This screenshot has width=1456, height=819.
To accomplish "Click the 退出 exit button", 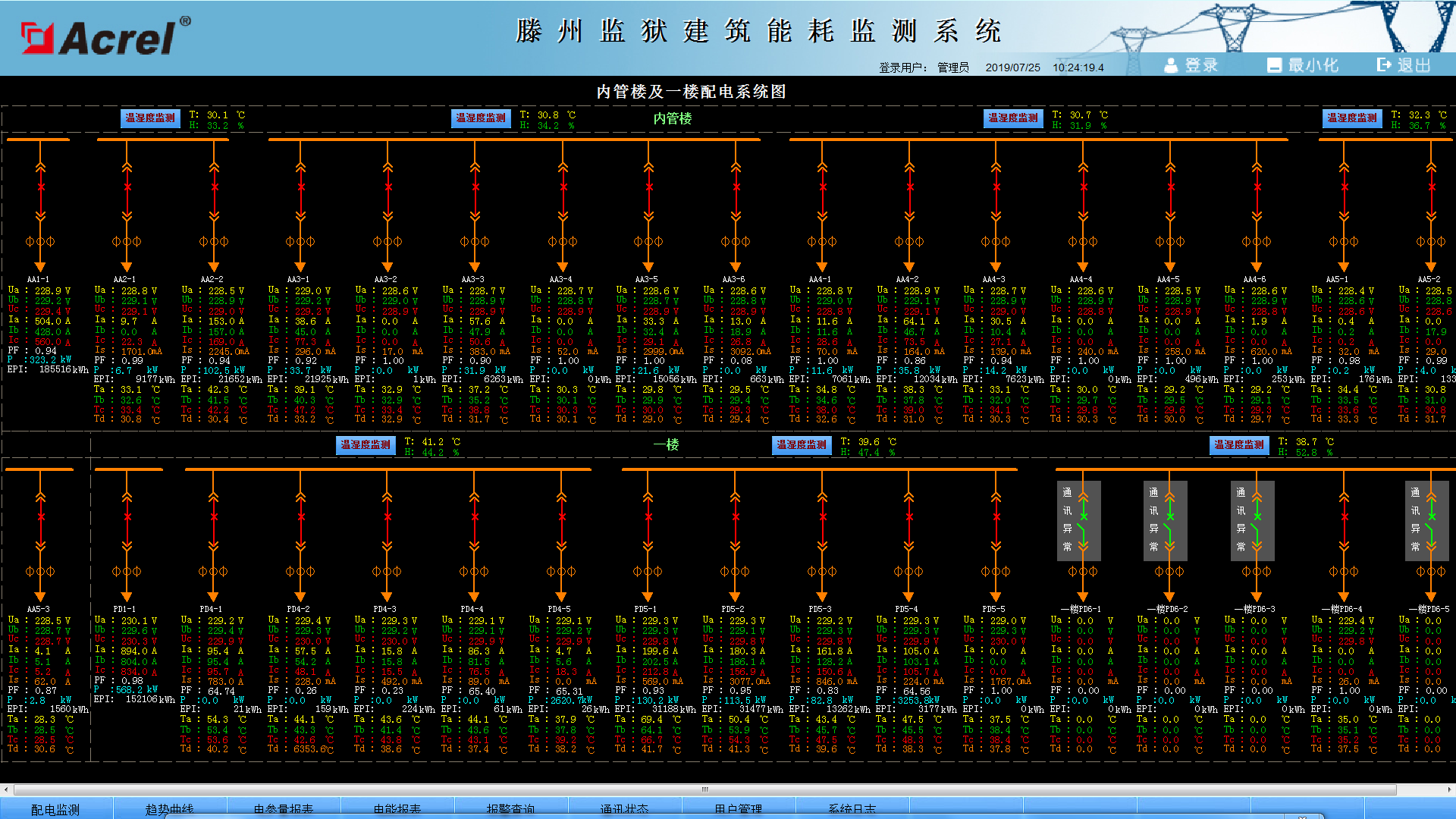I will tap(1404, 65).
